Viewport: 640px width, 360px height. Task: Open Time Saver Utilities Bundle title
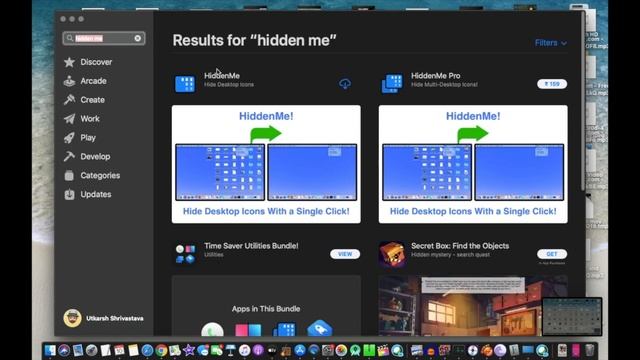251,246
